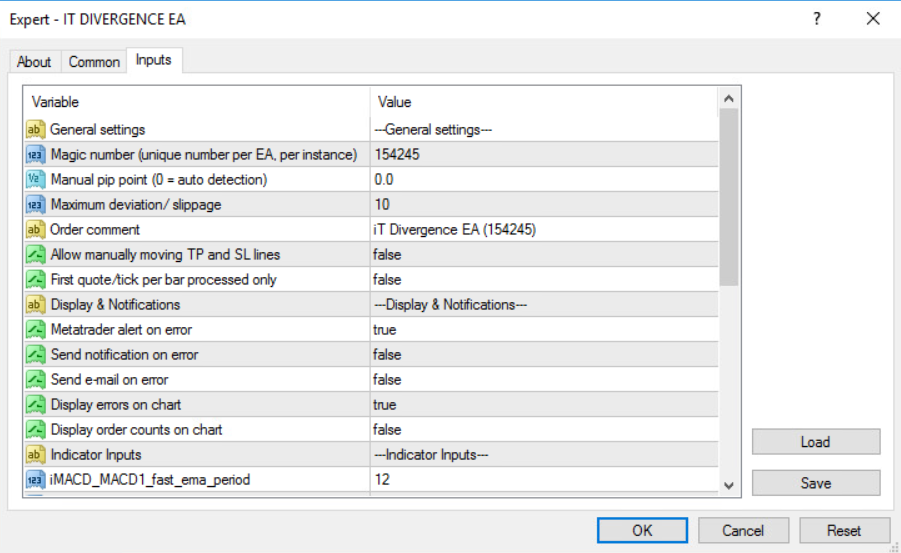Reset inputs to defaults
901x553 pixels.
pos(844,530)
